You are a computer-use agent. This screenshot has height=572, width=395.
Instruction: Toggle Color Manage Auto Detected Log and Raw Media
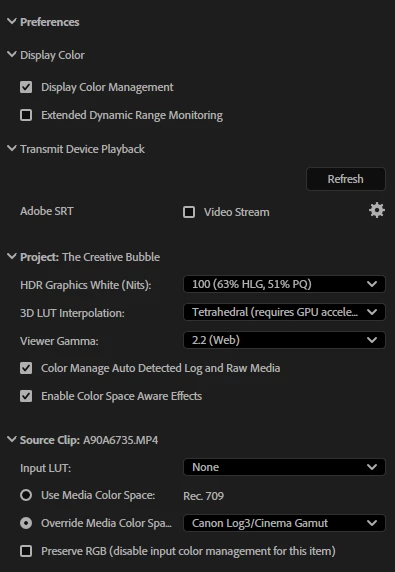point(26,368)
